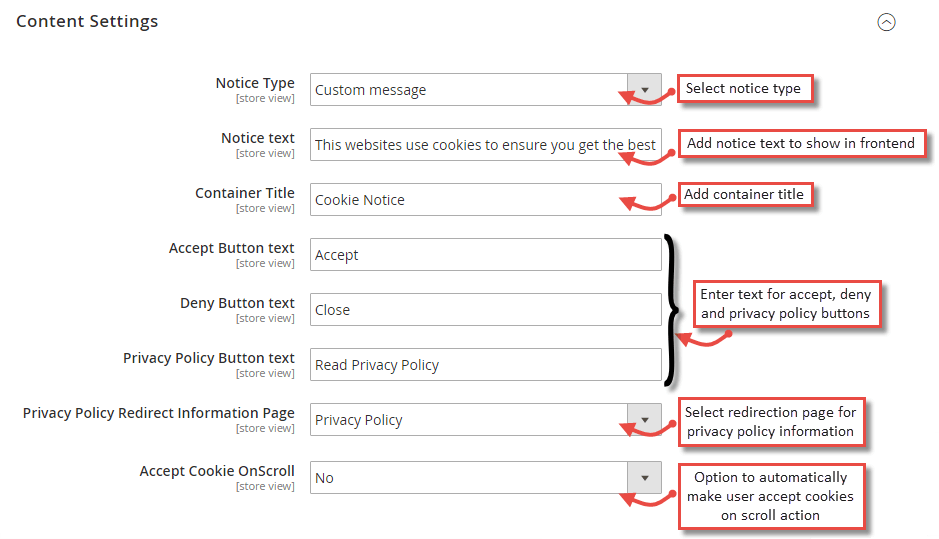
Task: Click the Notice text input field
Action: (486, 145)
